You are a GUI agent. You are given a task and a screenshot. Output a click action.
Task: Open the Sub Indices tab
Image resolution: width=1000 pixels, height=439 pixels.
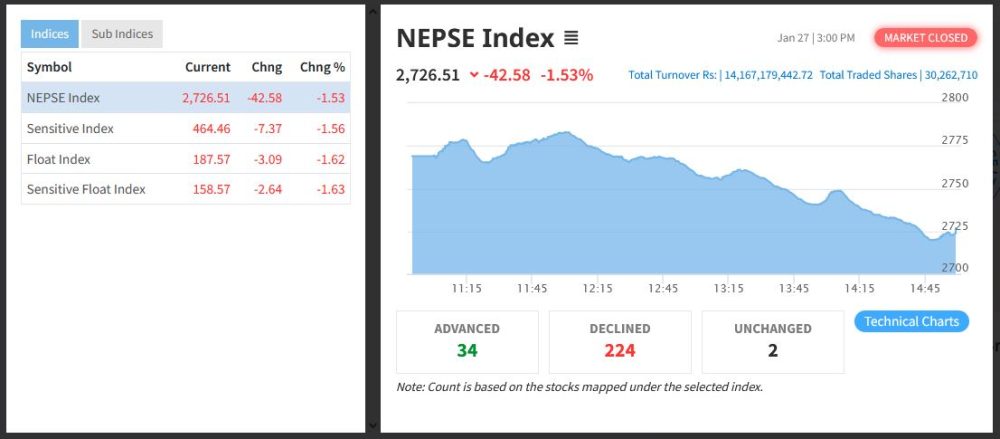[x=122, y=34]
